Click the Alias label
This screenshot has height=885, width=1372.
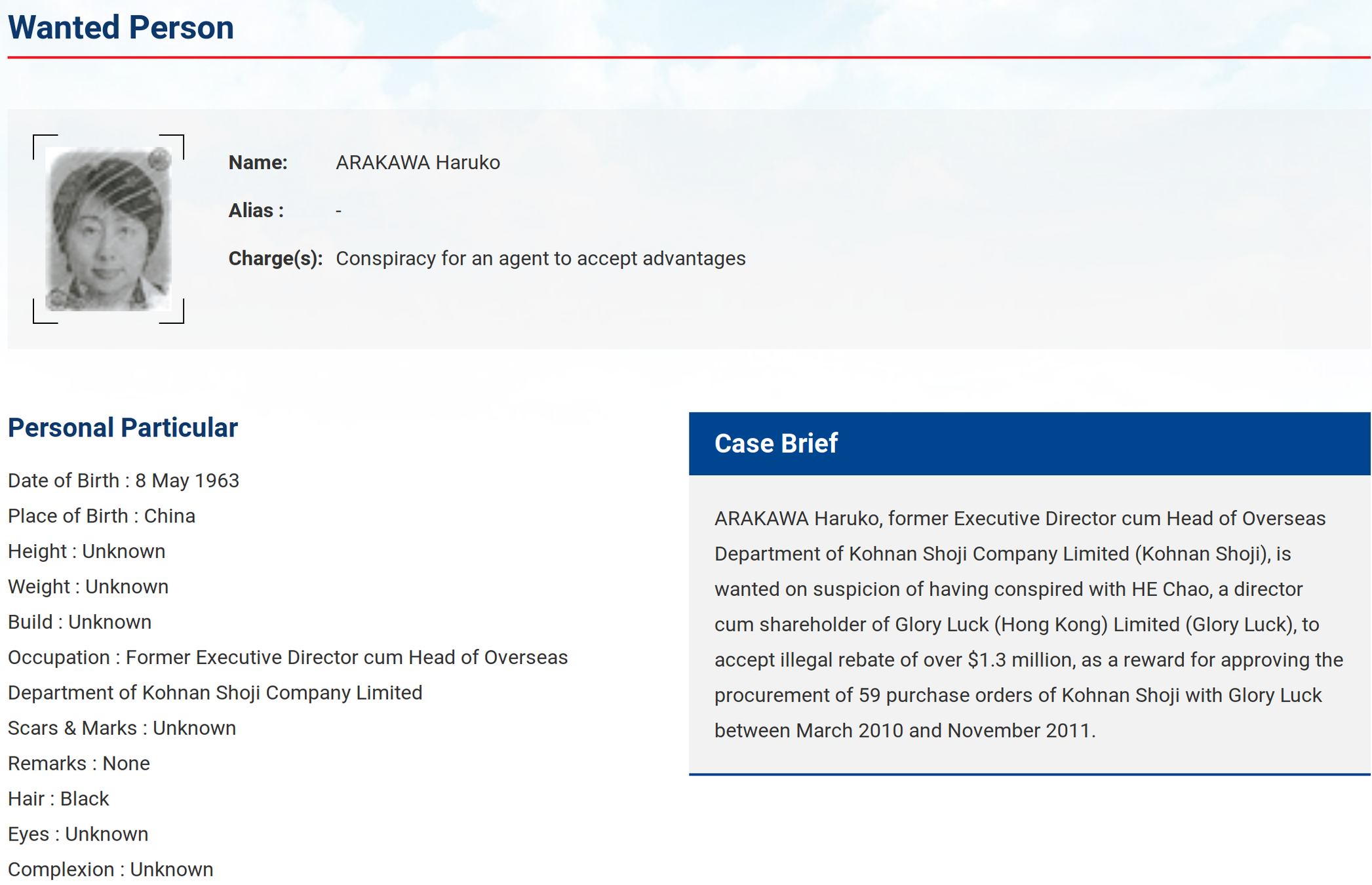point(256,210)
